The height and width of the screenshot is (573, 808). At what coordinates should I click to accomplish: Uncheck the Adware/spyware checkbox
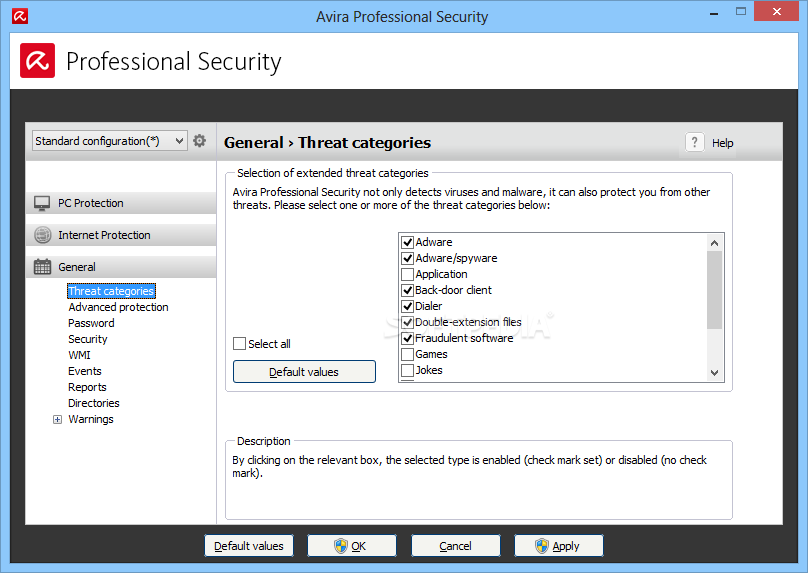[407, 258]
